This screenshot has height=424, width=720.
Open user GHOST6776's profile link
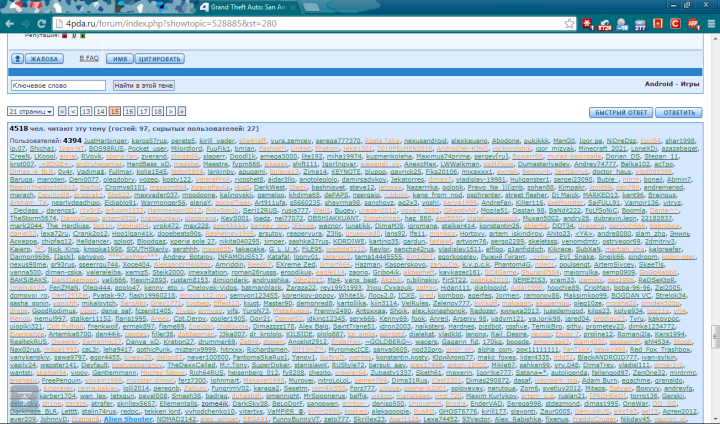(x=459, y=411)
